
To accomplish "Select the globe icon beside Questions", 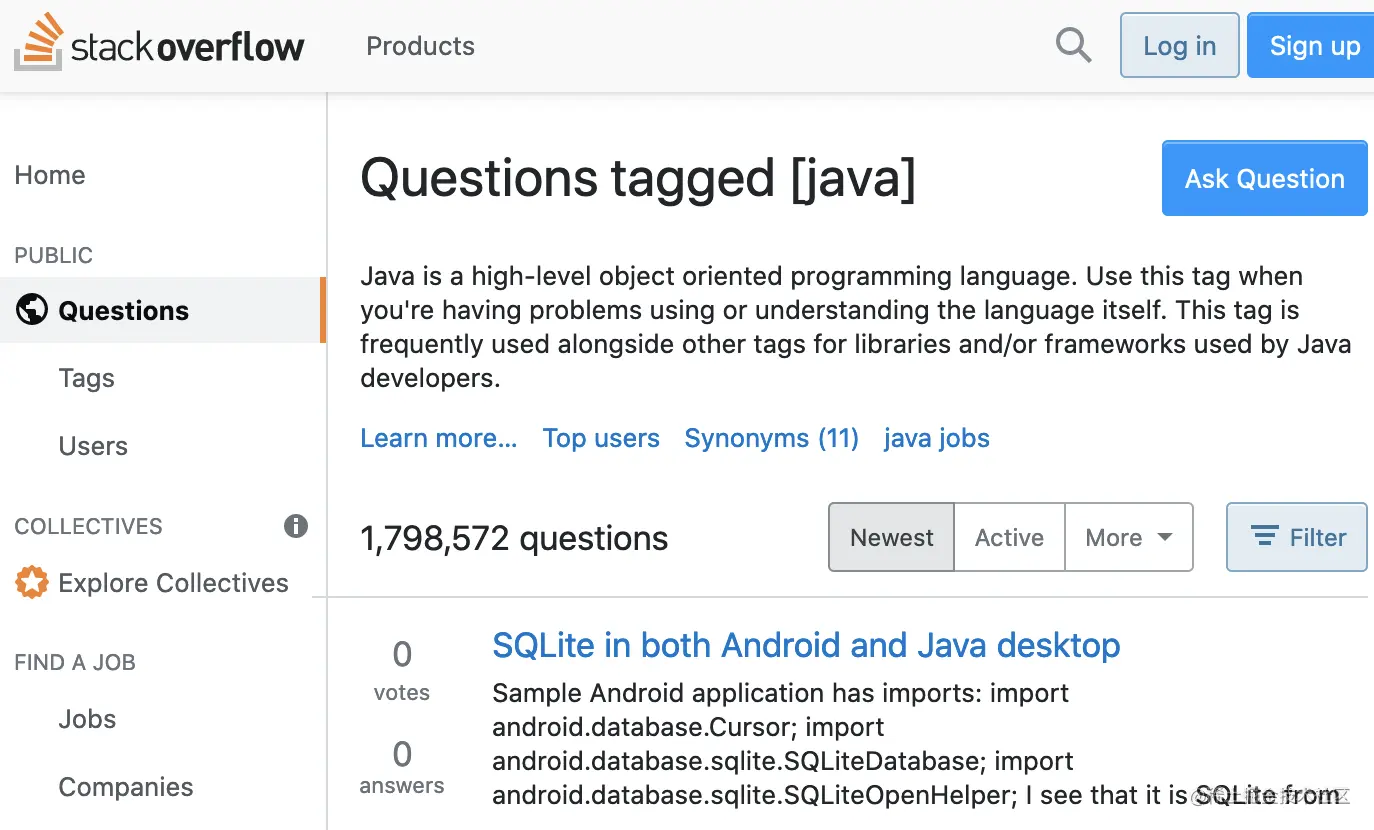I will click(31, 310).
